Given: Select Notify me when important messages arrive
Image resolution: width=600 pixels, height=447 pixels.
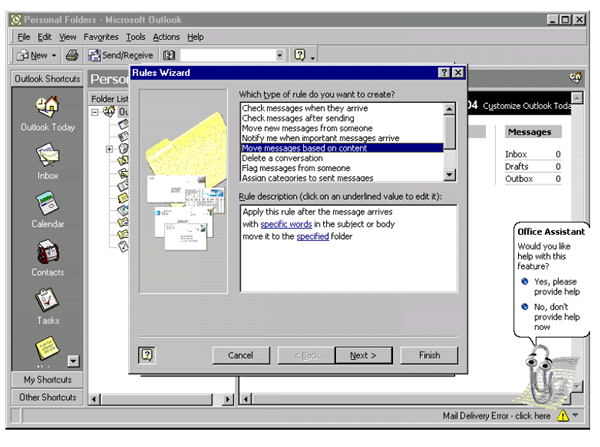Looking at the screenshot, I should coord(342,138).
